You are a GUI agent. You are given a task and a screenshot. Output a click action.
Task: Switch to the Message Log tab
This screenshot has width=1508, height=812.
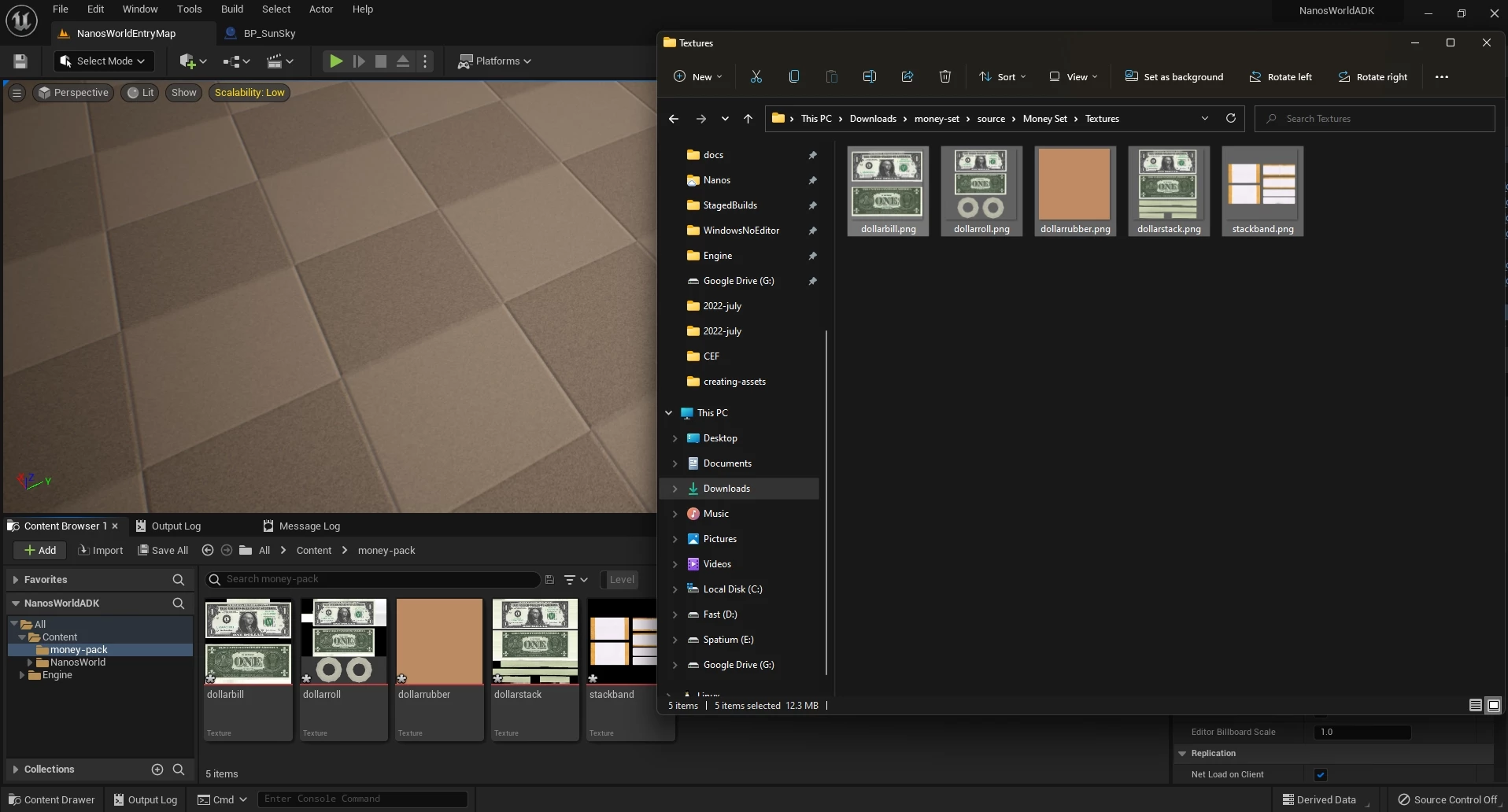click(302, 526)
